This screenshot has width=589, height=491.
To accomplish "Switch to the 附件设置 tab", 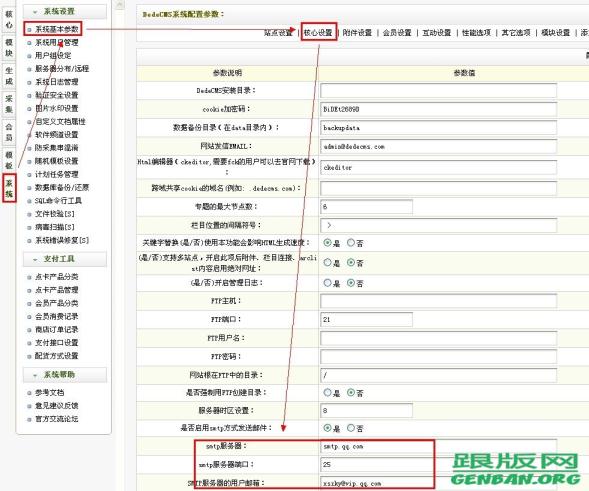I will tap(357, 33).
